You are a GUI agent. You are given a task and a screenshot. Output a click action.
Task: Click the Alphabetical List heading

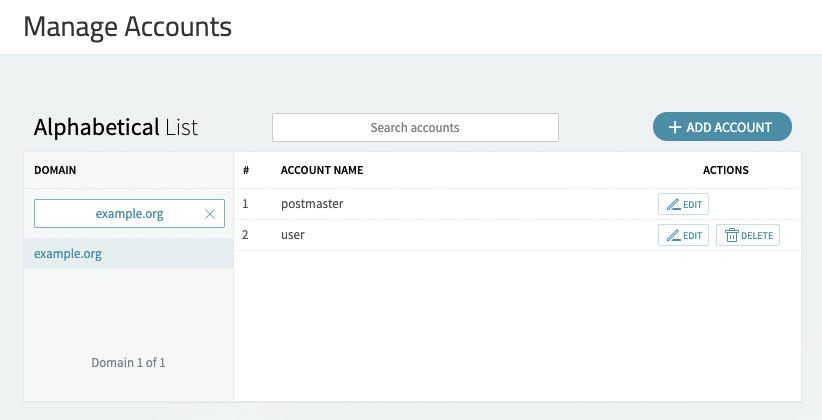[x=116, y=127]
